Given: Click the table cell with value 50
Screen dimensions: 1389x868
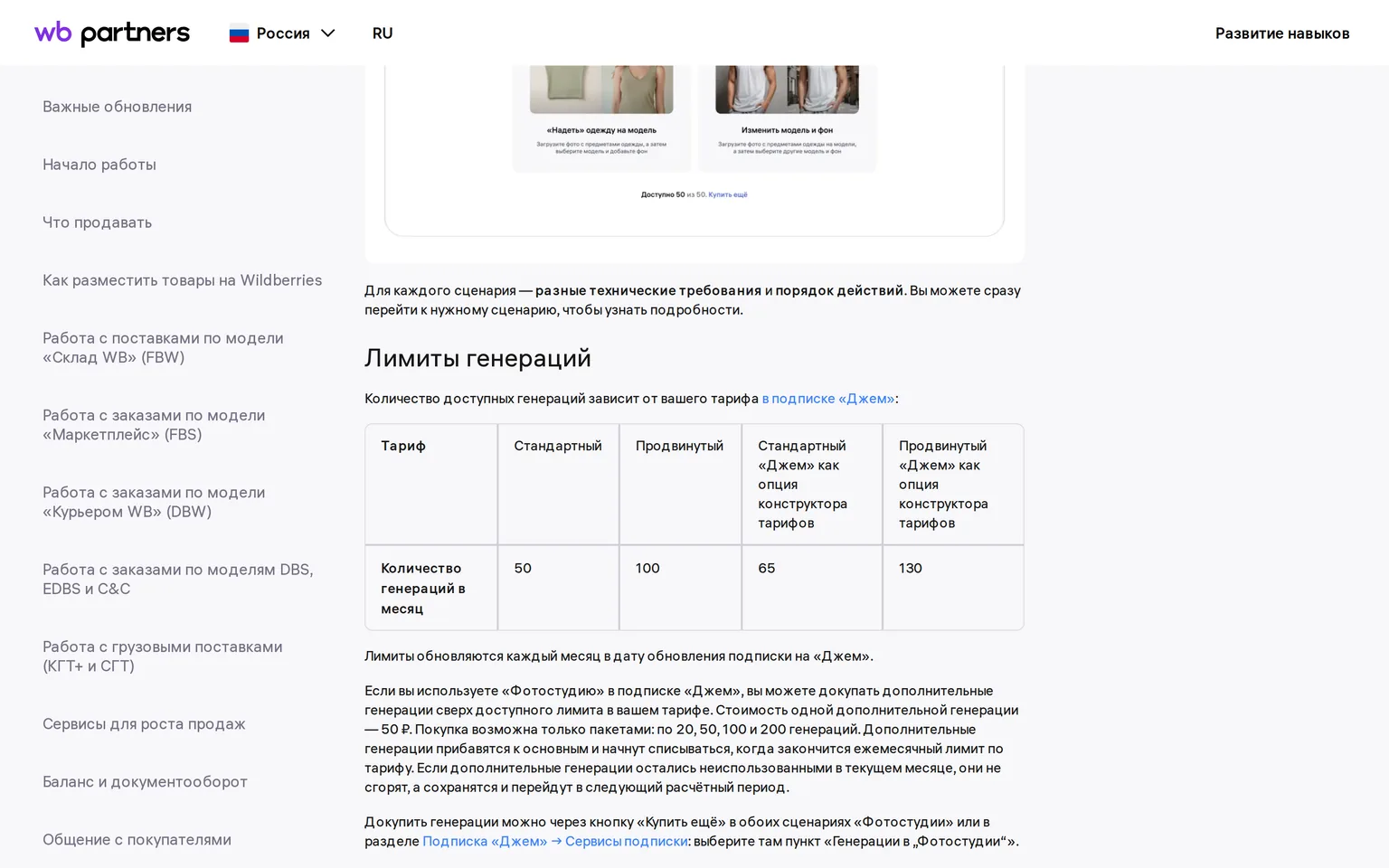Looking at the screenshot, I should [558, 588].
